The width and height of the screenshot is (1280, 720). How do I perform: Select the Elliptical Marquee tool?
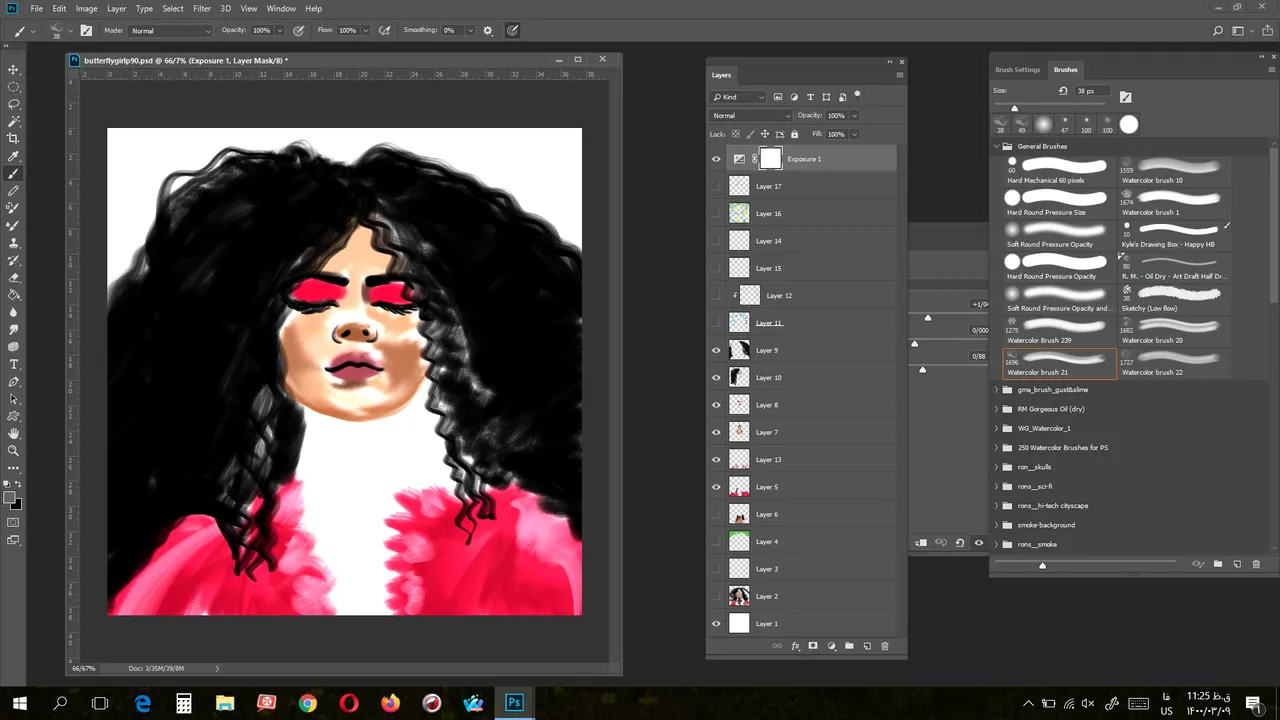(14, 87)
